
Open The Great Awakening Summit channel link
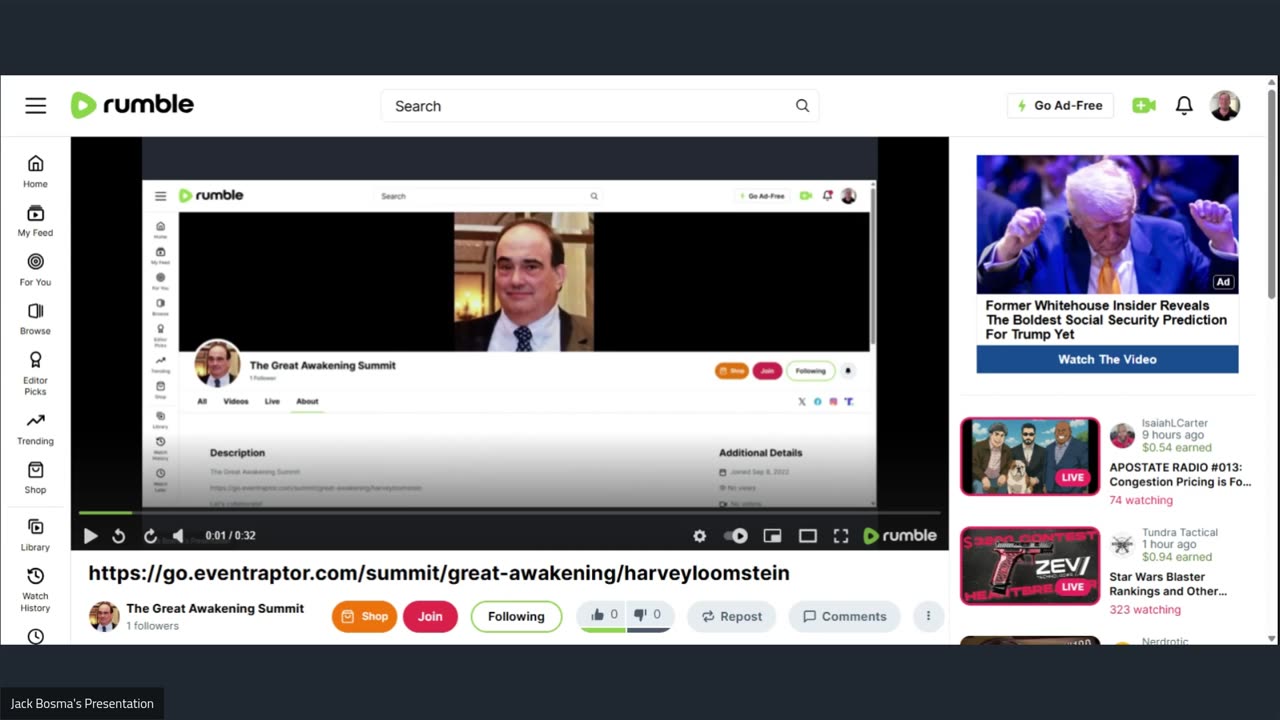pyautogui.click(x=215, y=608)
